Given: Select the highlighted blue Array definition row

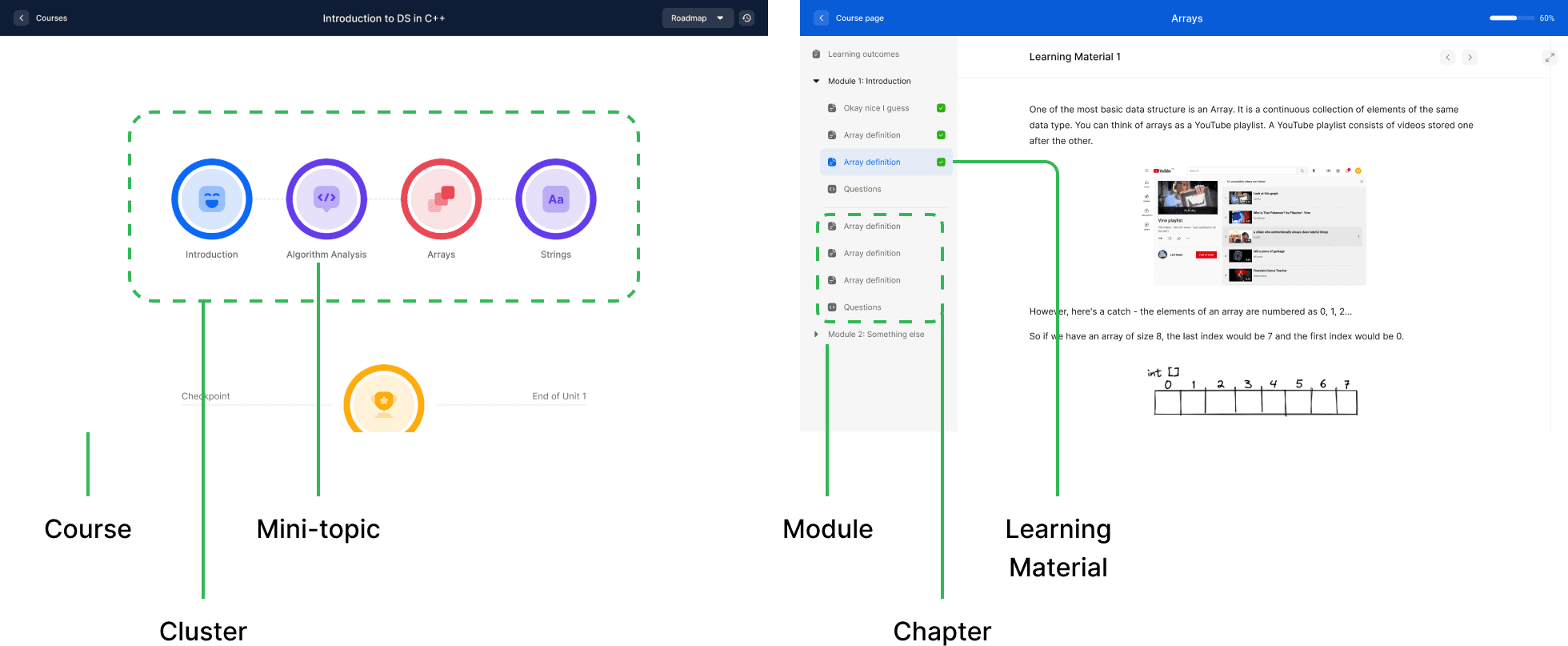Looking at the screenshot, I should tap(886, 163).
